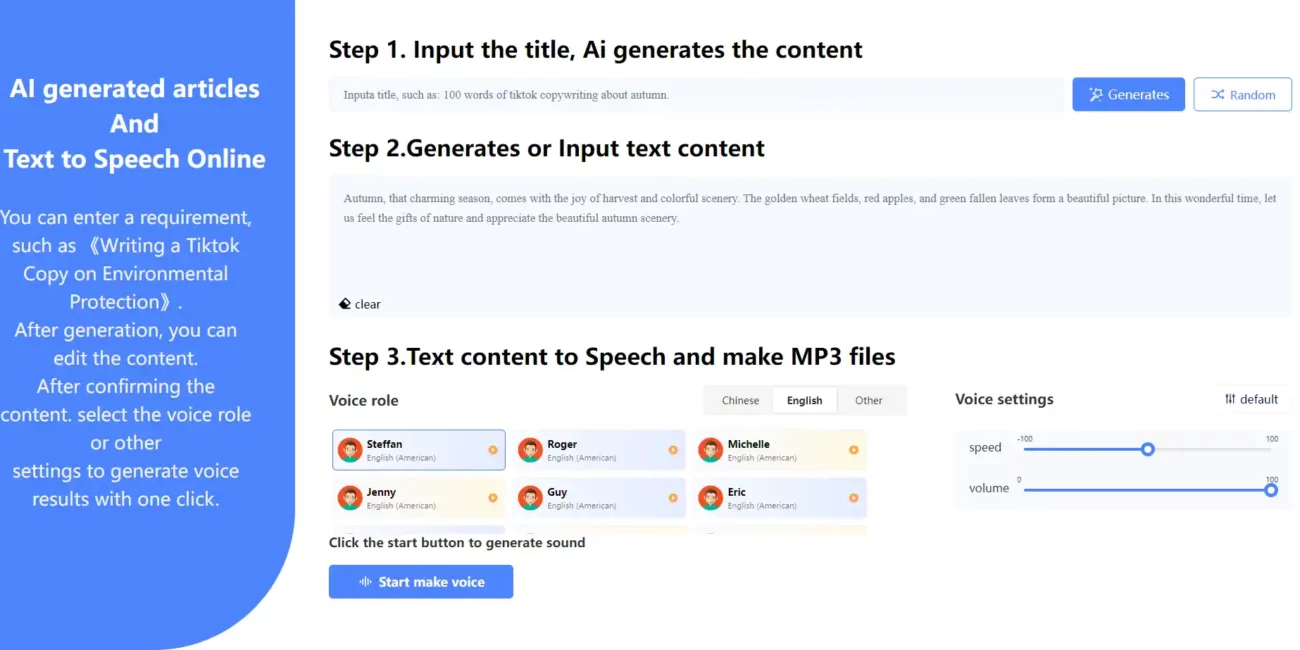The width and height of the screenshot is (1300, 650).
Task: Click the speed slider handle
Action: click(x=1148, y=449)
